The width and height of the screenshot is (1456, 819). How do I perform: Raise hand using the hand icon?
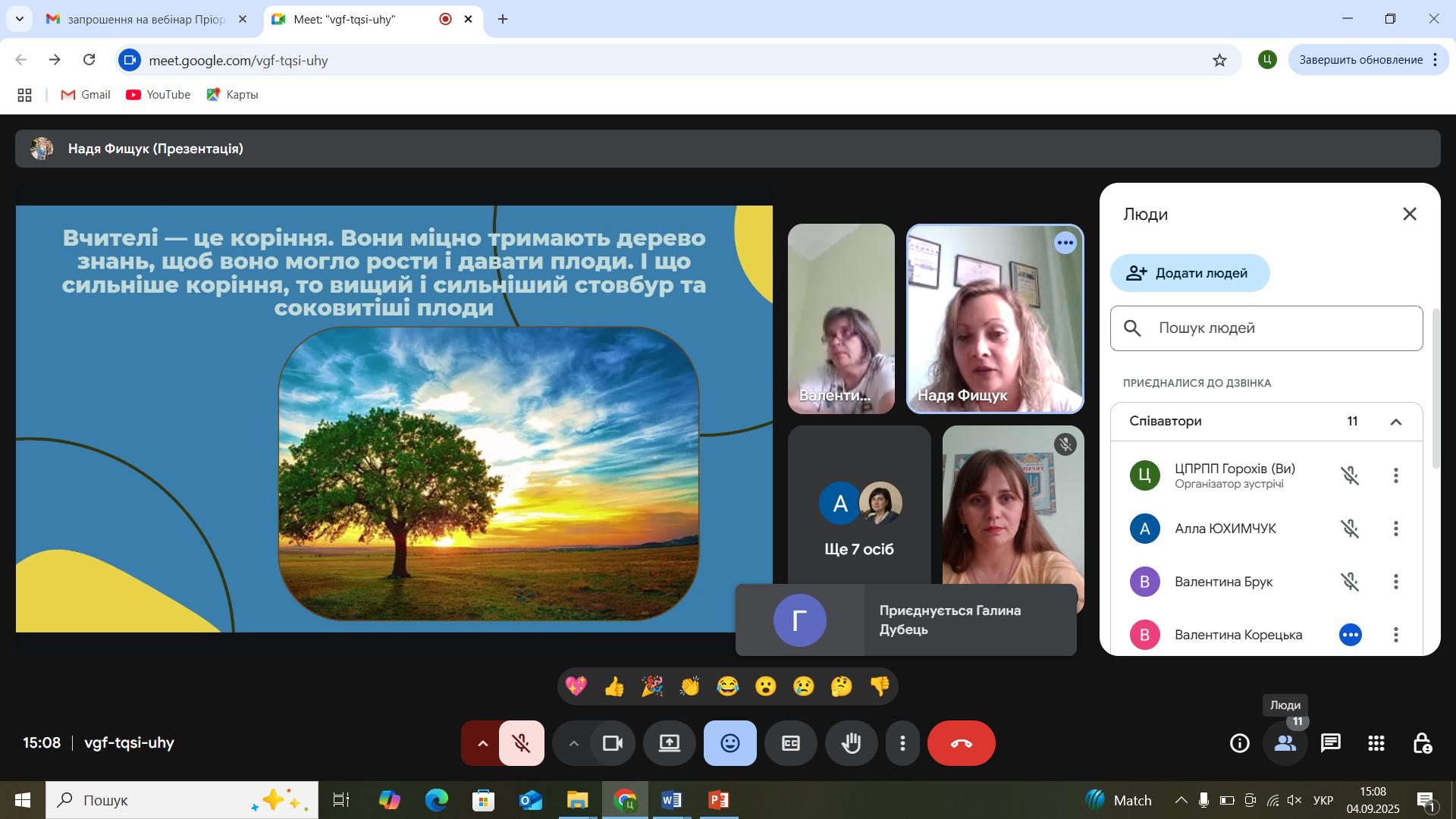click(851, 743)
